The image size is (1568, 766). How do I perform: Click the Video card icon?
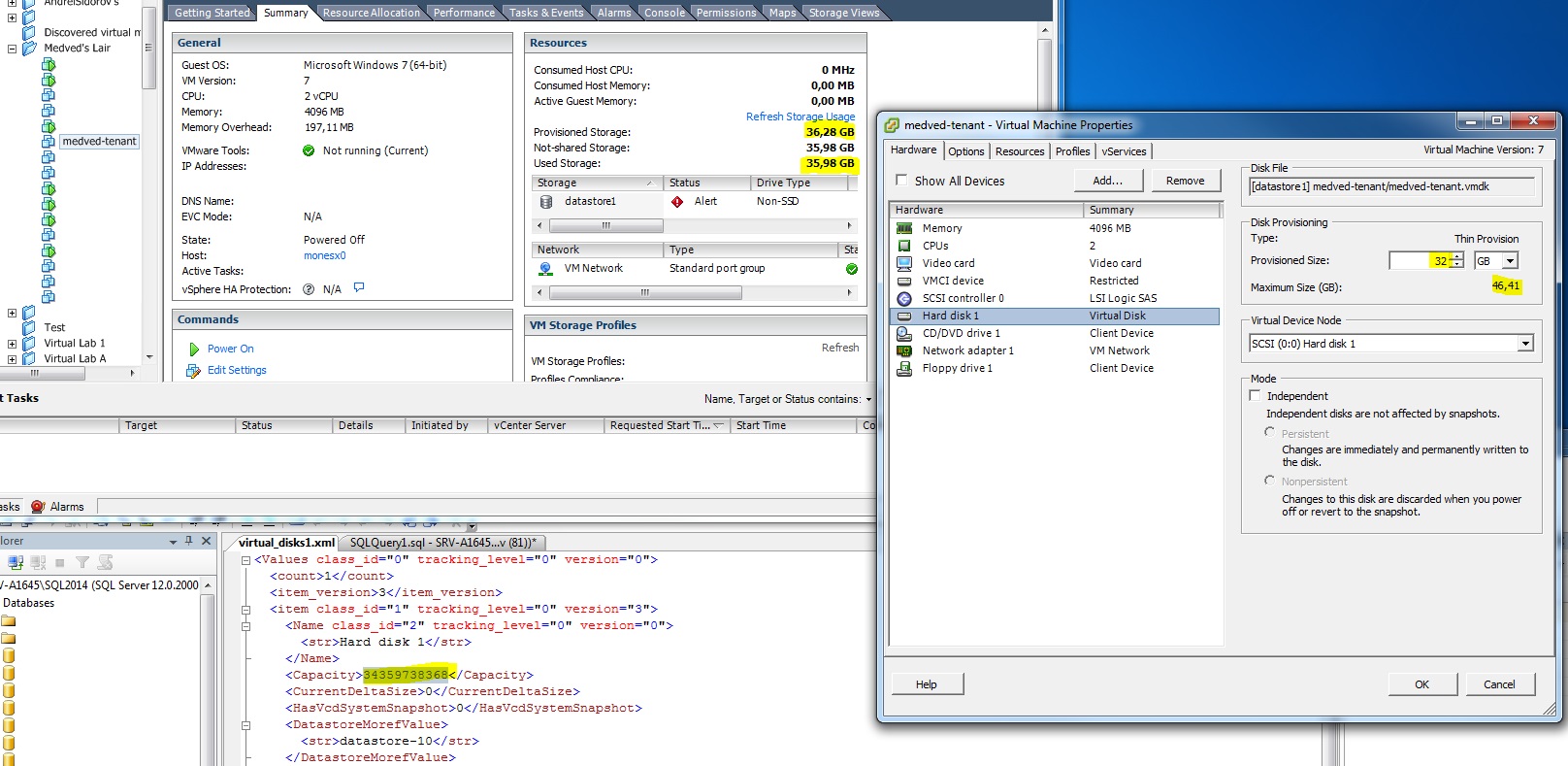point(904,263)
